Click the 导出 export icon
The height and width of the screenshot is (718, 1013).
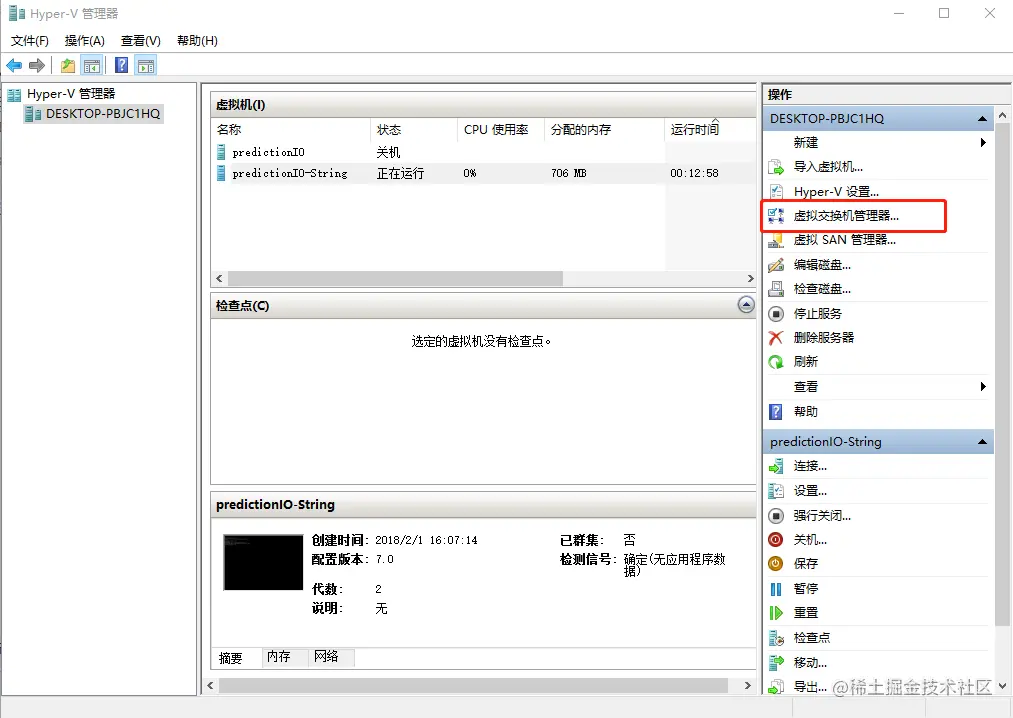[776, 687]
